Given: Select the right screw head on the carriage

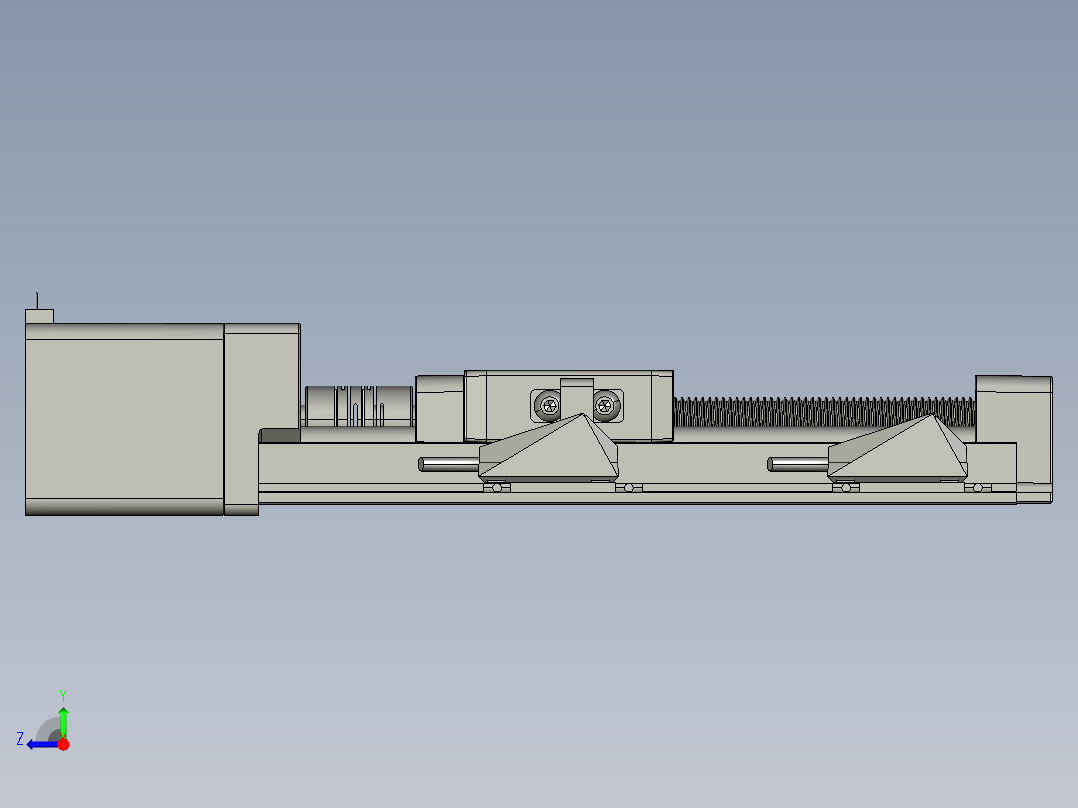Looking at the screenshot, I should click(x=606, y=406).
